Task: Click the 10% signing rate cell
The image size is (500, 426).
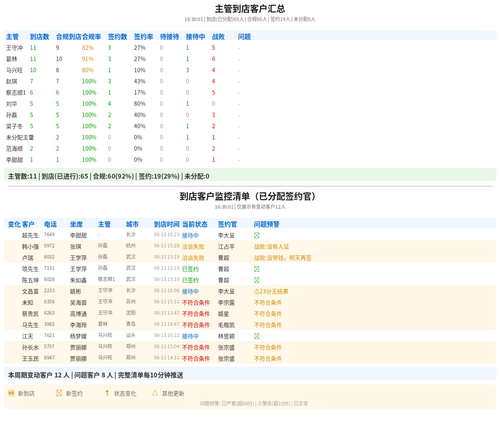Action: pyautogui.click(x=140, y=70)
